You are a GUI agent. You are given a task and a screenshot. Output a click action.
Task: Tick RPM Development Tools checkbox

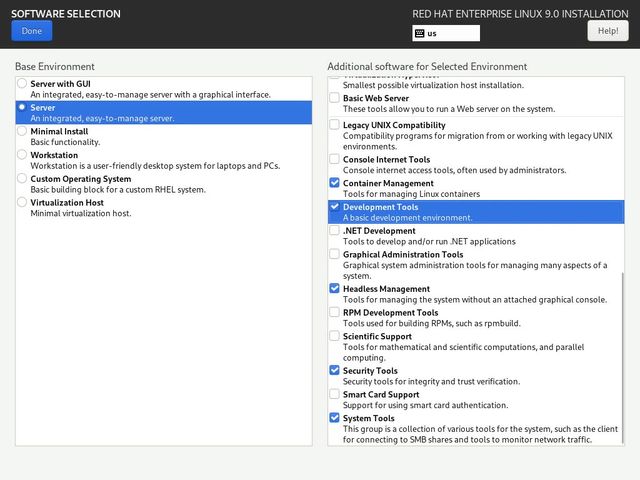tap(334, 312)
